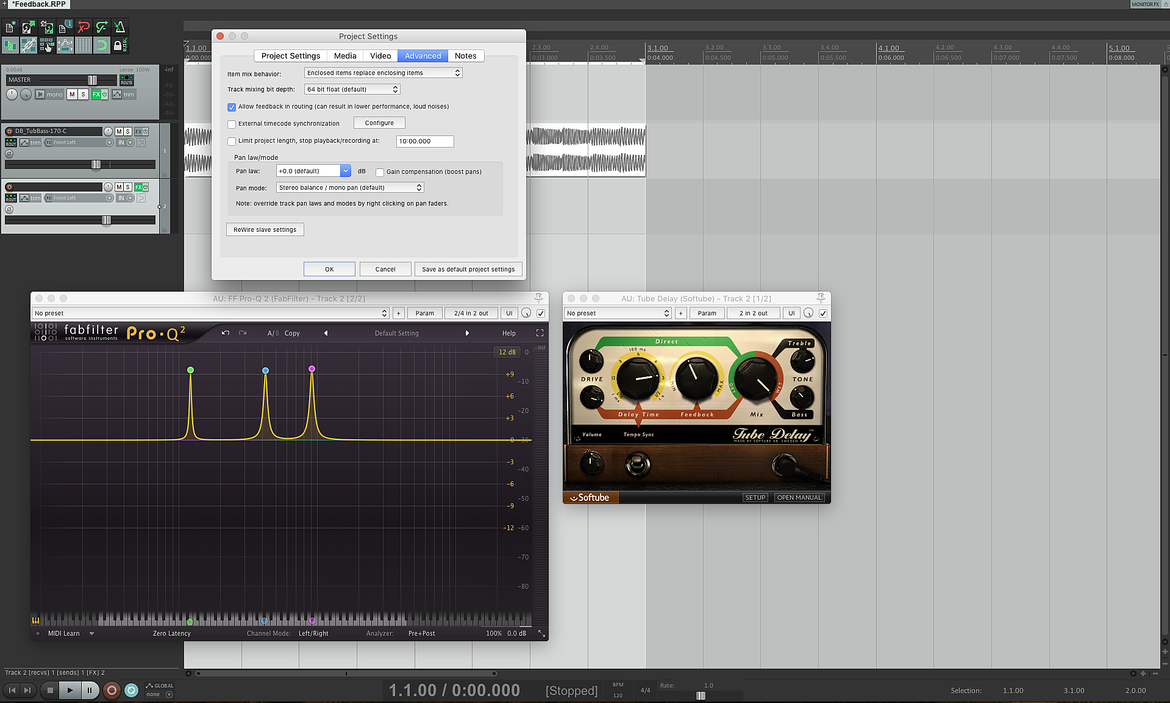Screen dimensions: 1170x703
Task: Click the envelope move icon in toolbar
Action: [65, 46]
